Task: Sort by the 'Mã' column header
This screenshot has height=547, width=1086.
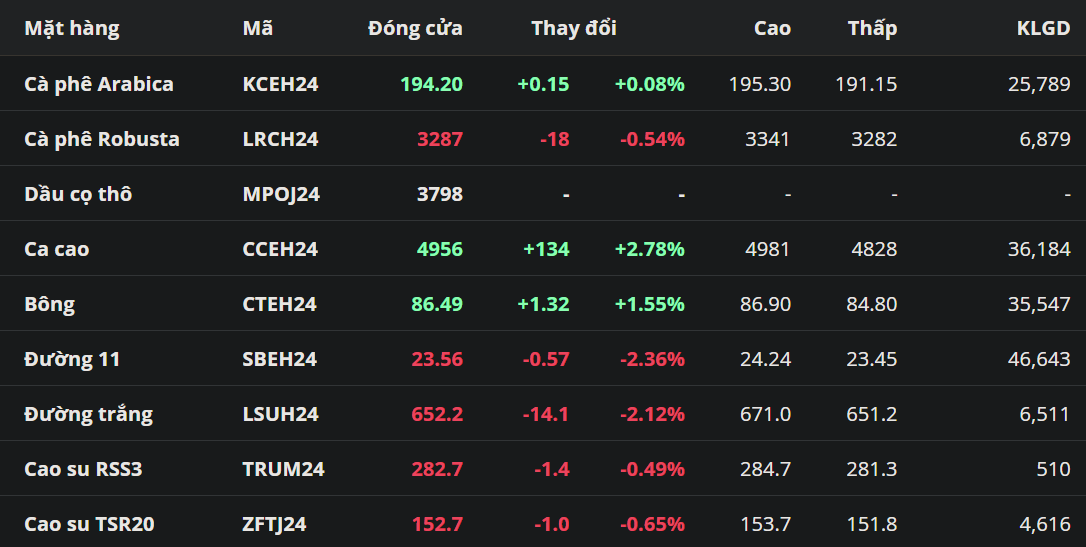Action: pos(257,28)
